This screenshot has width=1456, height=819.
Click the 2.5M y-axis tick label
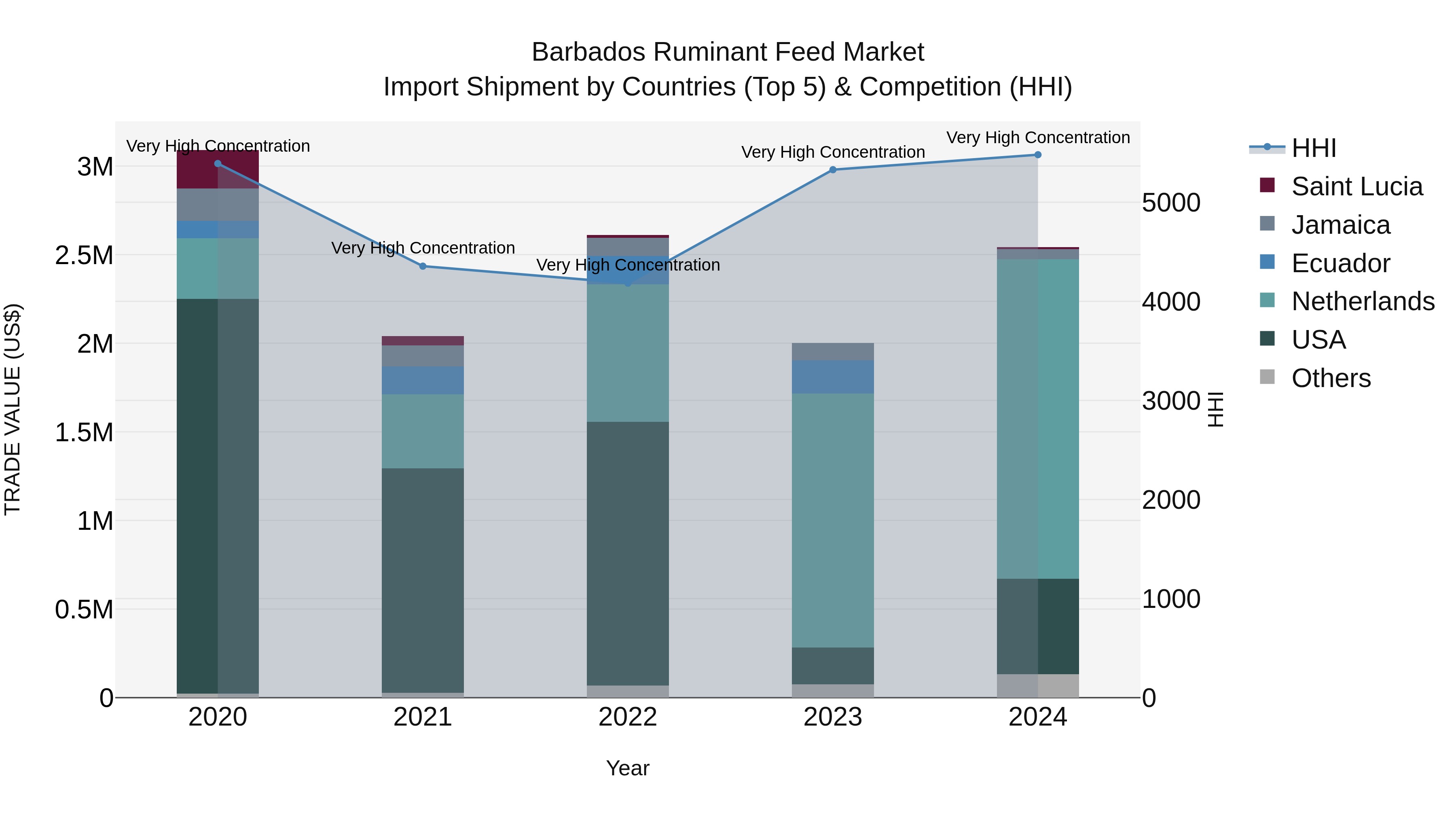tap(84, 256)
